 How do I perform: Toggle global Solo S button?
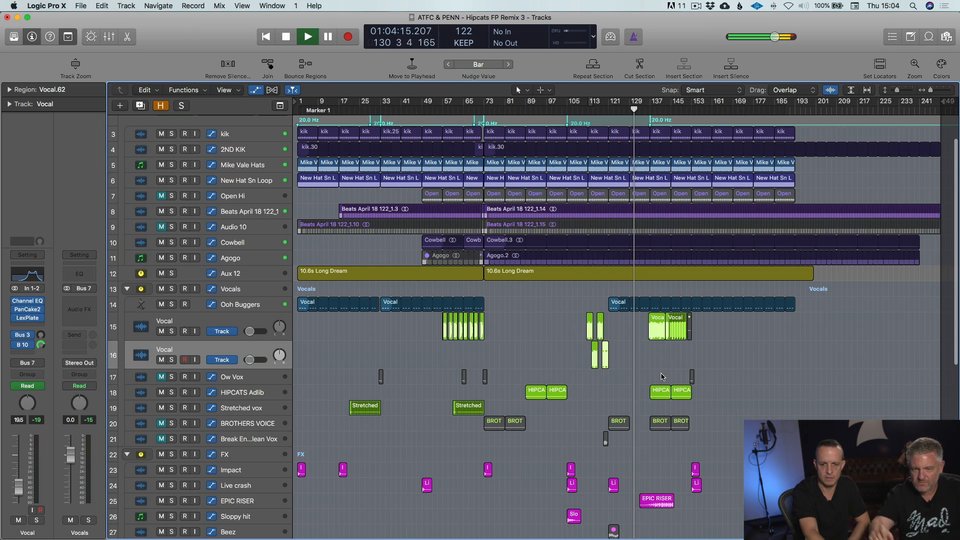(181, 105)
